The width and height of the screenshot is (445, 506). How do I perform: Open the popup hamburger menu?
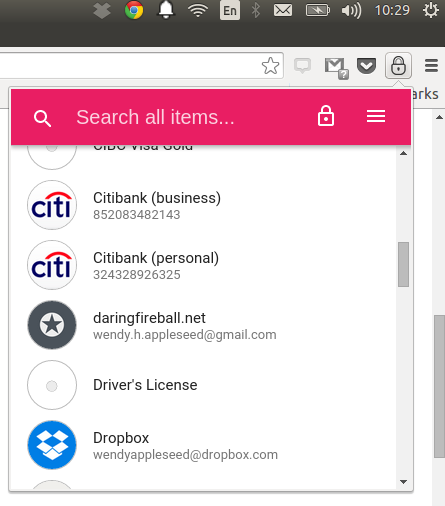point(376,116)
